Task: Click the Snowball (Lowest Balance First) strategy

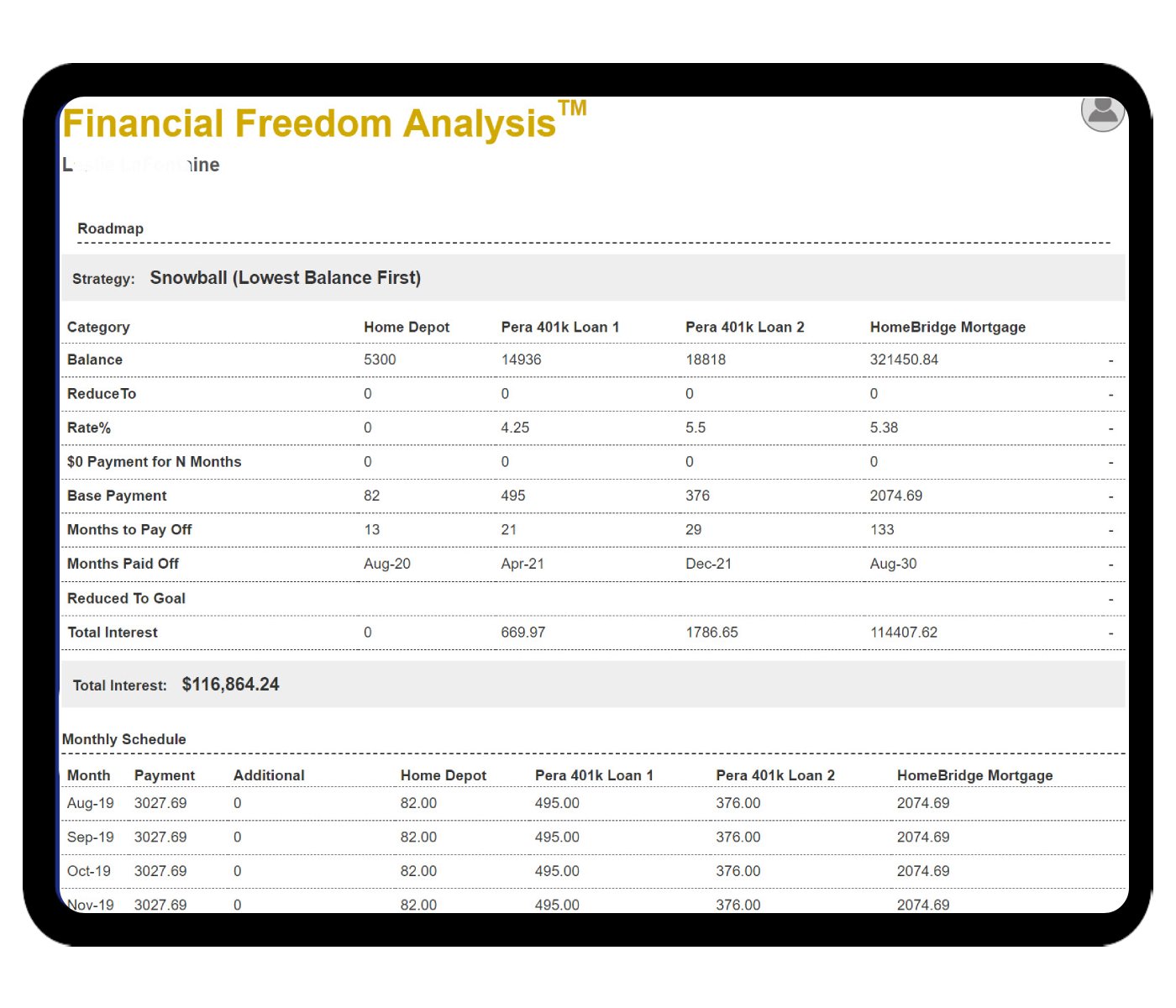Action: 285,278
